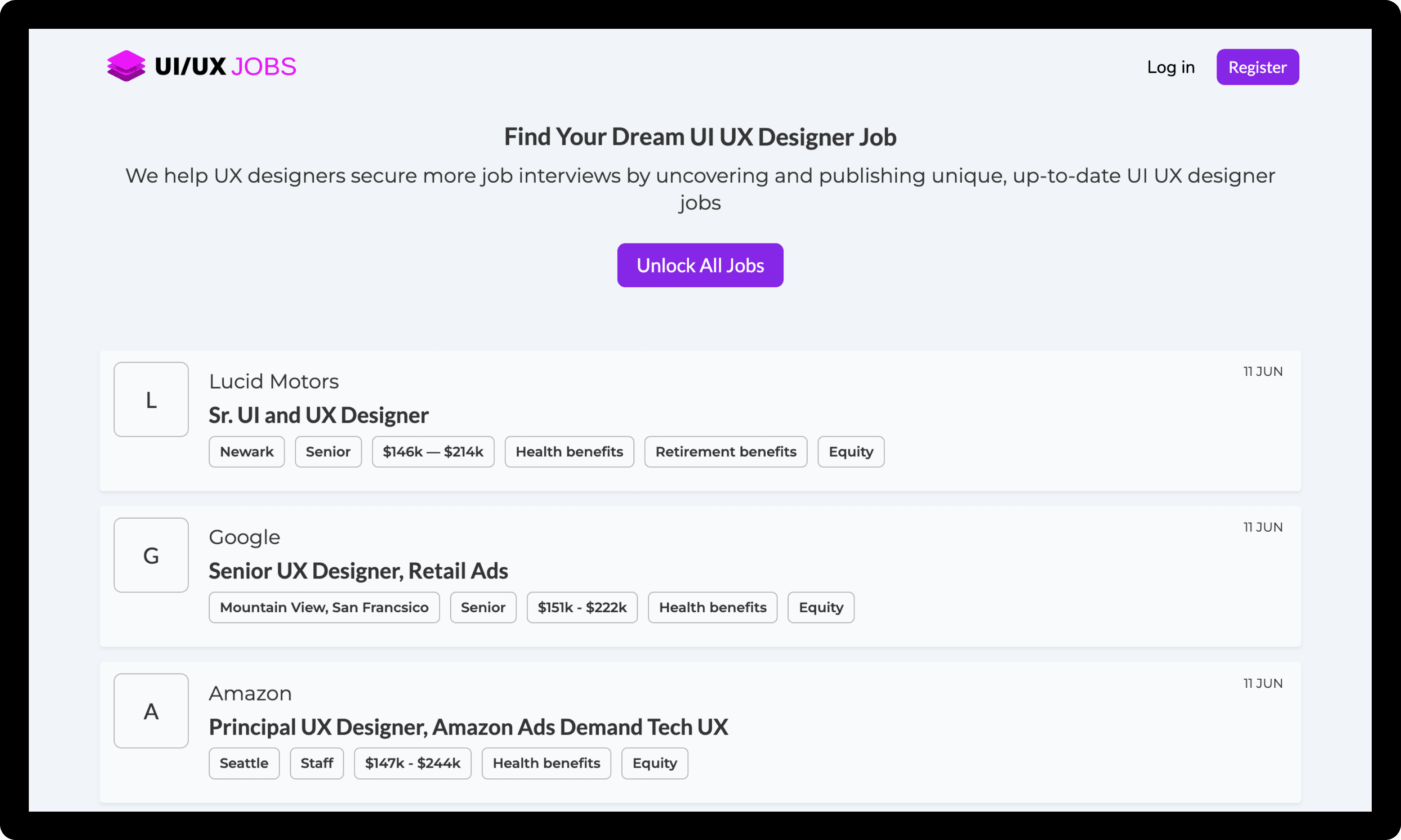Screen dimensions: 1401x840
Task: Open the Principal UX Designer, Amazon Ads job
Action: click(468, 727)
